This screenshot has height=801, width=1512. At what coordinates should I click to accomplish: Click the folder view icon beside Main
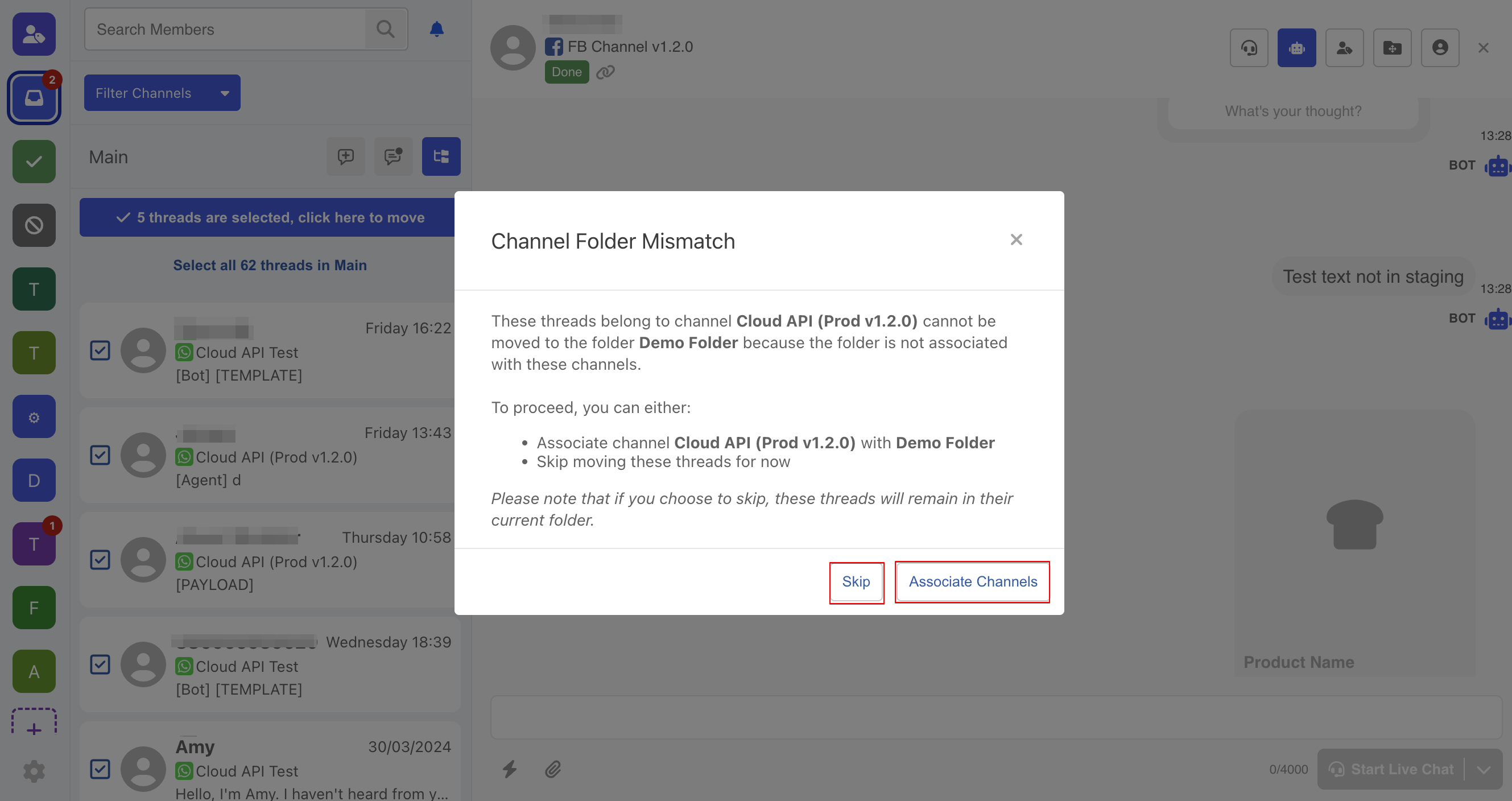tap(441, 156)
